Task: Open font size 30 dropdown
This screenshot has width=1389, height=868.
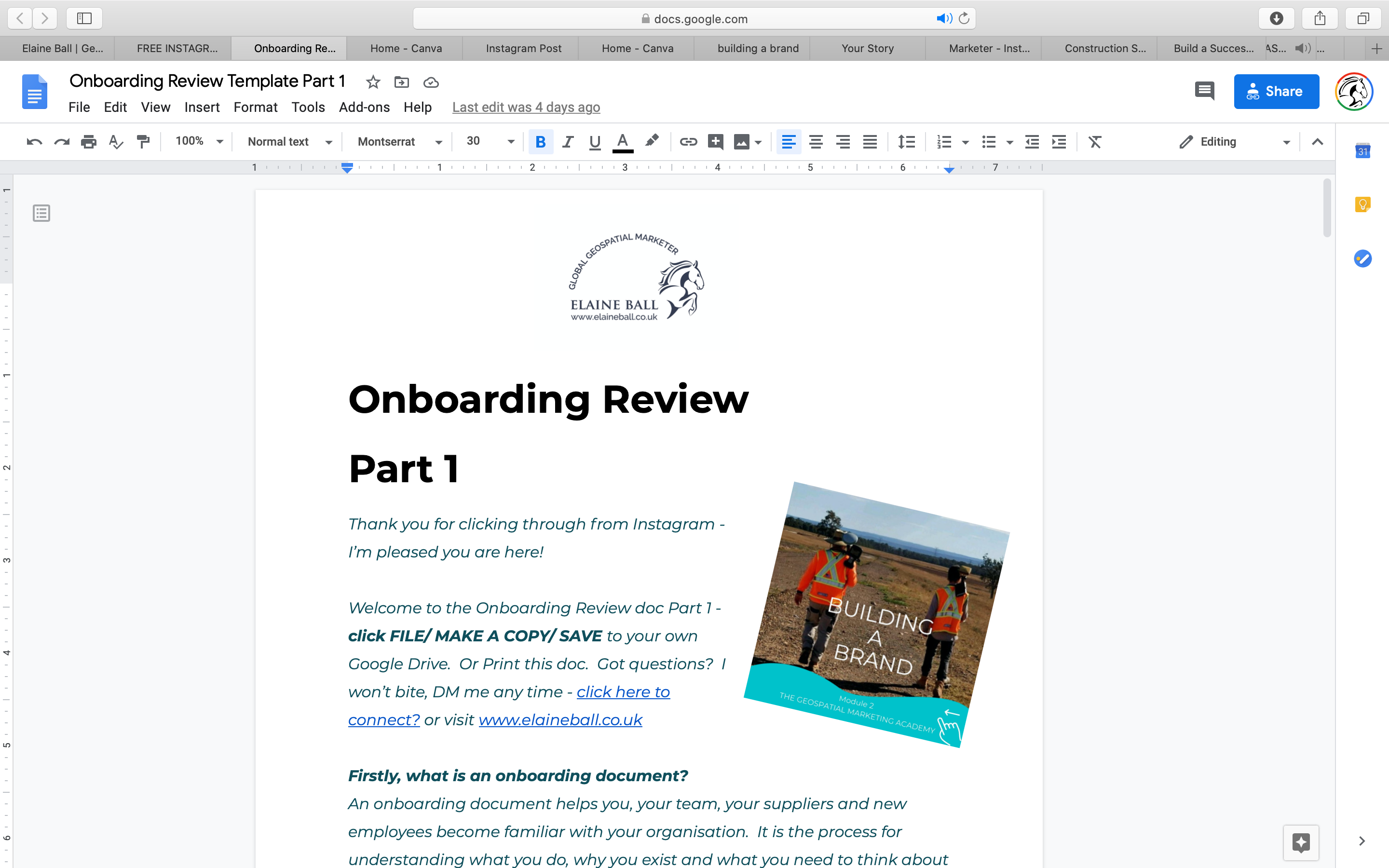Action: point(490,141)
